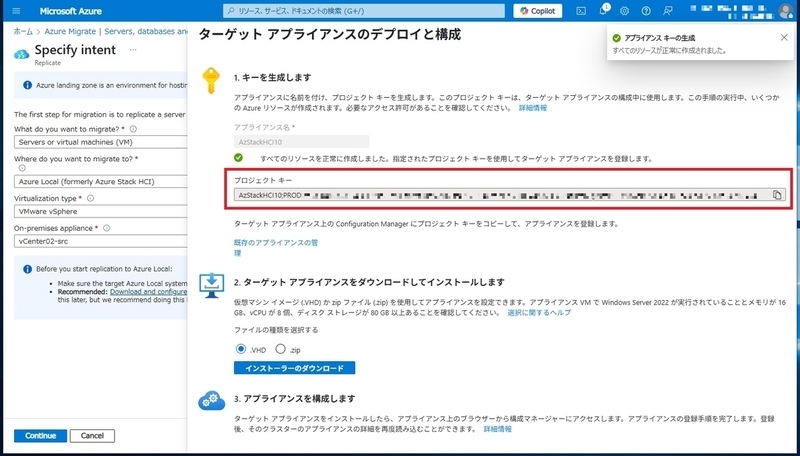
Task: Click the AzStackHCI10 appliance name field
Action: pos(302,142)
